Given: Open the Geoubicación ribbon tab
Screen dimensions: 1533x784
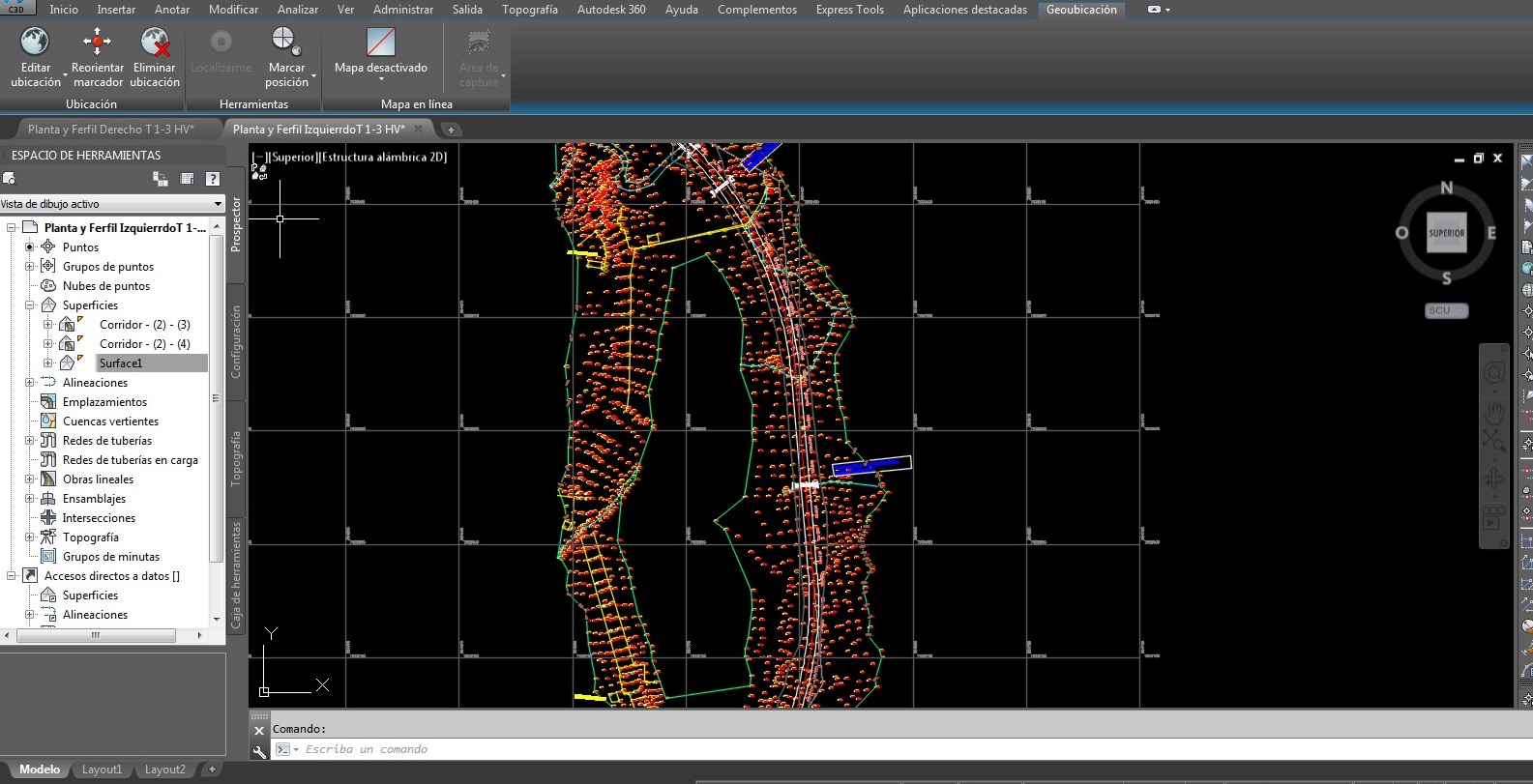Looking at the screenshot, I should pyautogui.click(x=1081, y=10).
